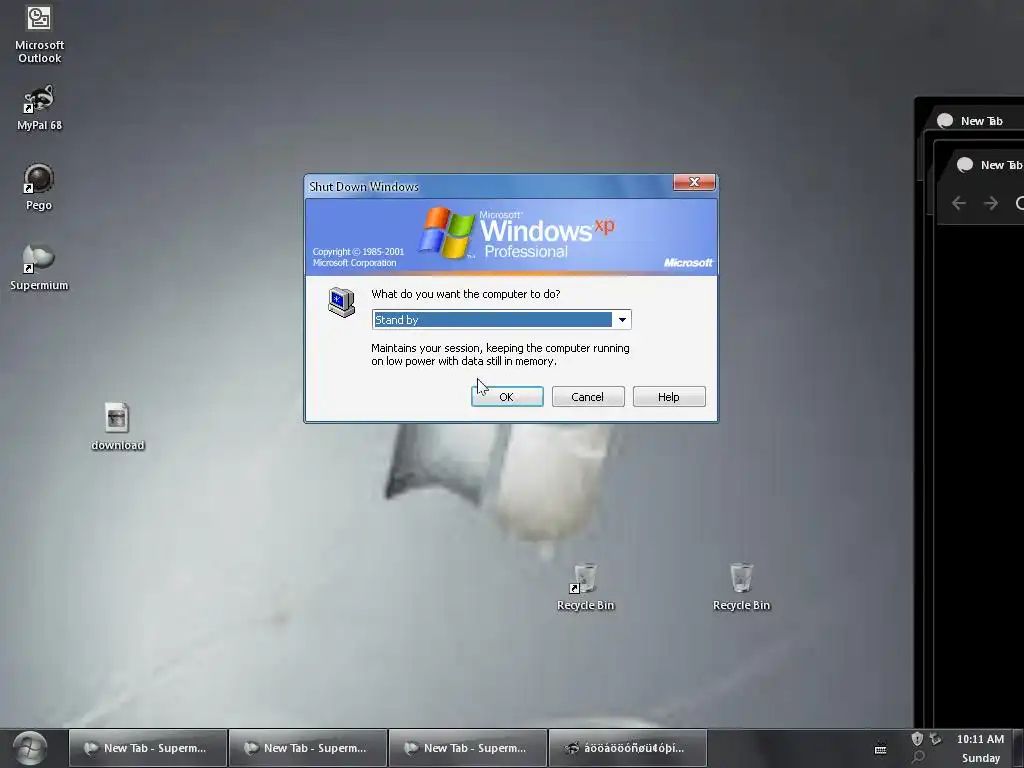Click the Shut Down Windows title bar
The width and height of the screenshot is (1024, 768).
[490, 186]
